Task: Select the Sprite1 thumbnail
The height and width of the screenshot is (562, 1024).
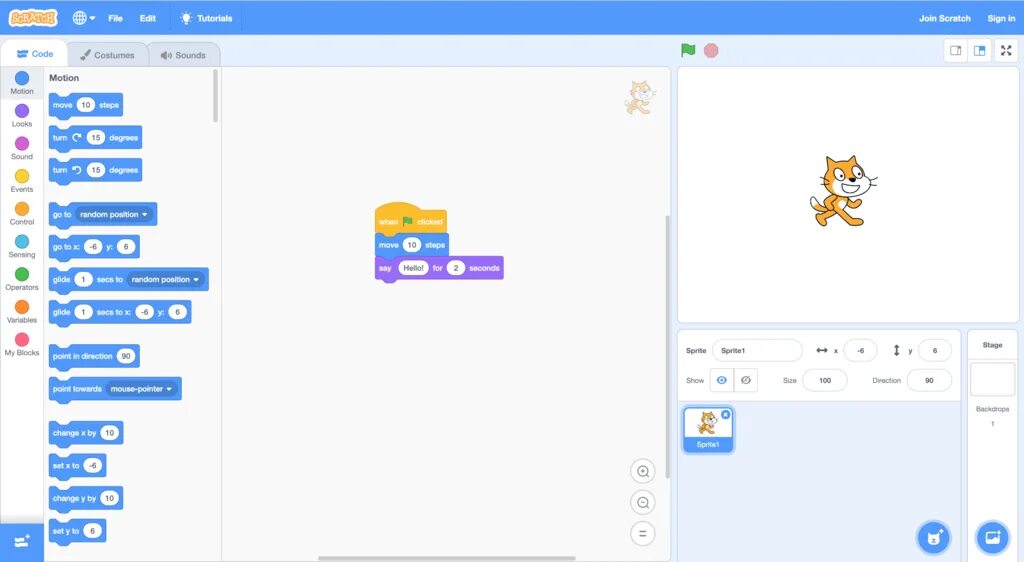Action: [708, 429]
